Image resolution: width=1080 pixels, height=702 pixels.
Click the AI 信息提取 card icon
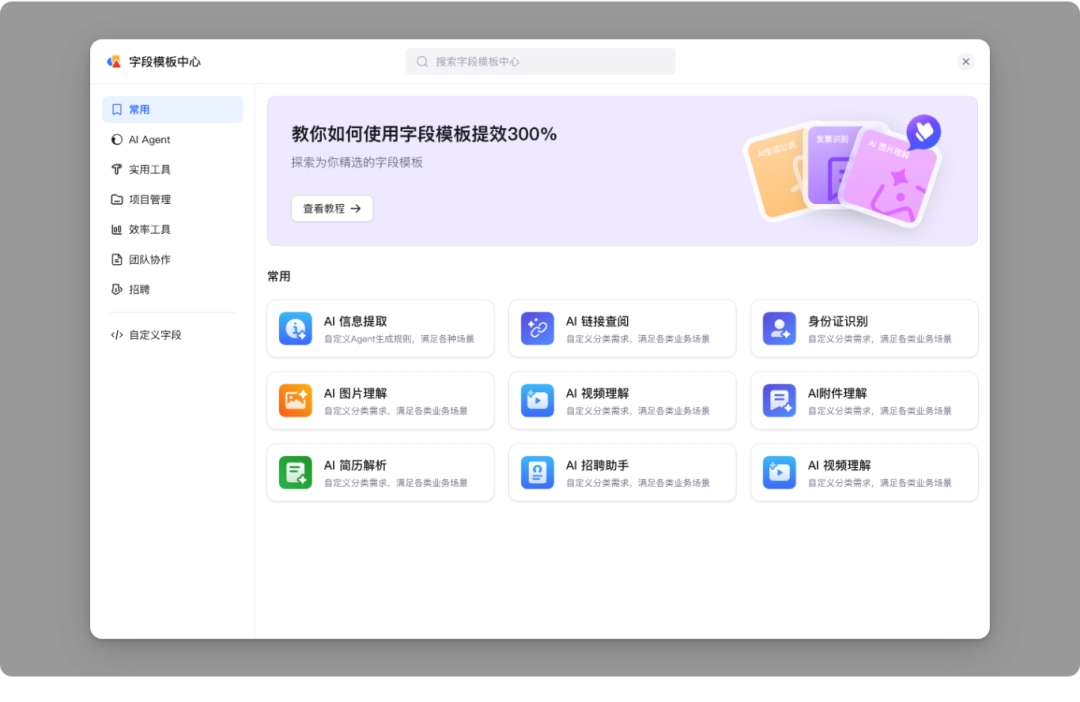[295, 328]
